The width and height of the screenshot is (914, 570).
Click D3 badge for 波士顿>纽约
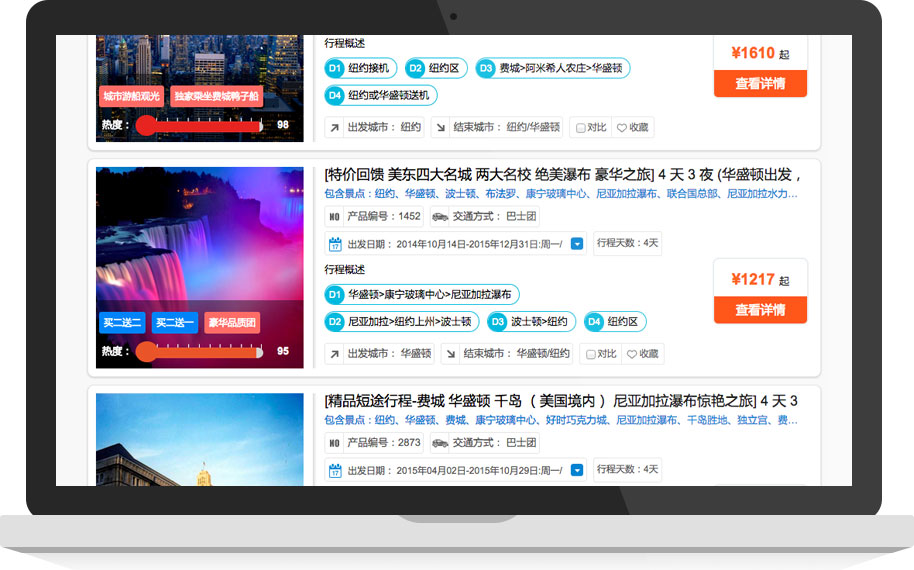pyautogui.click(x=497, y=322)
